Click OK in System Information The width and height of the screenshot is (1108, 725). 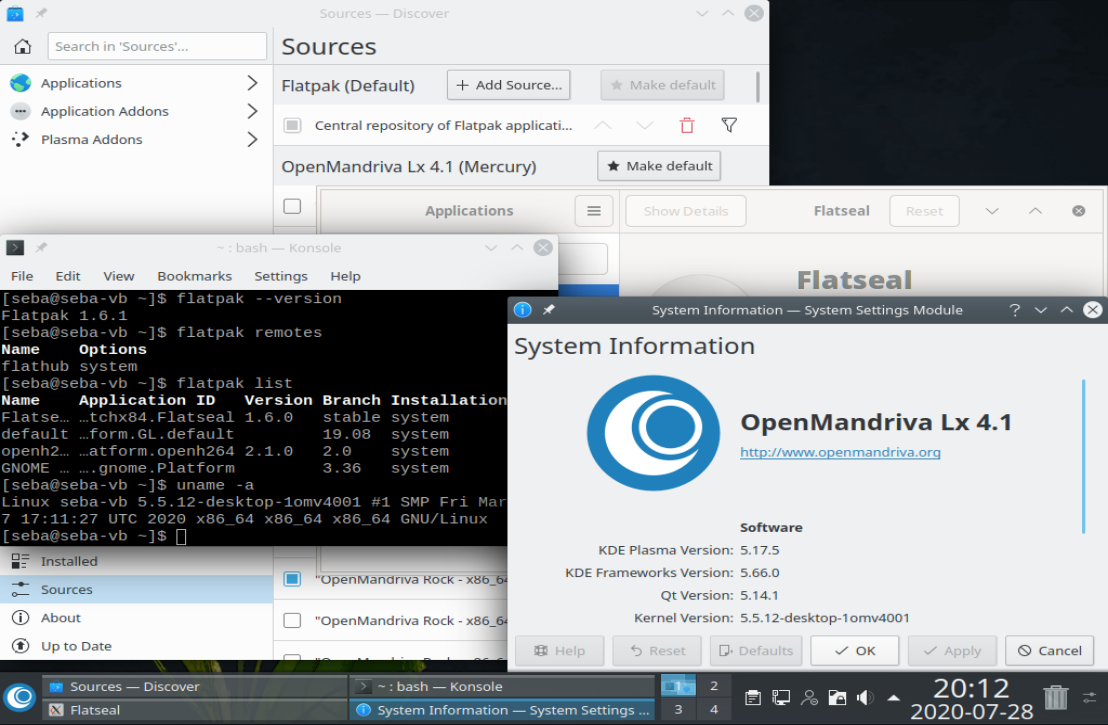pos(854,651)
